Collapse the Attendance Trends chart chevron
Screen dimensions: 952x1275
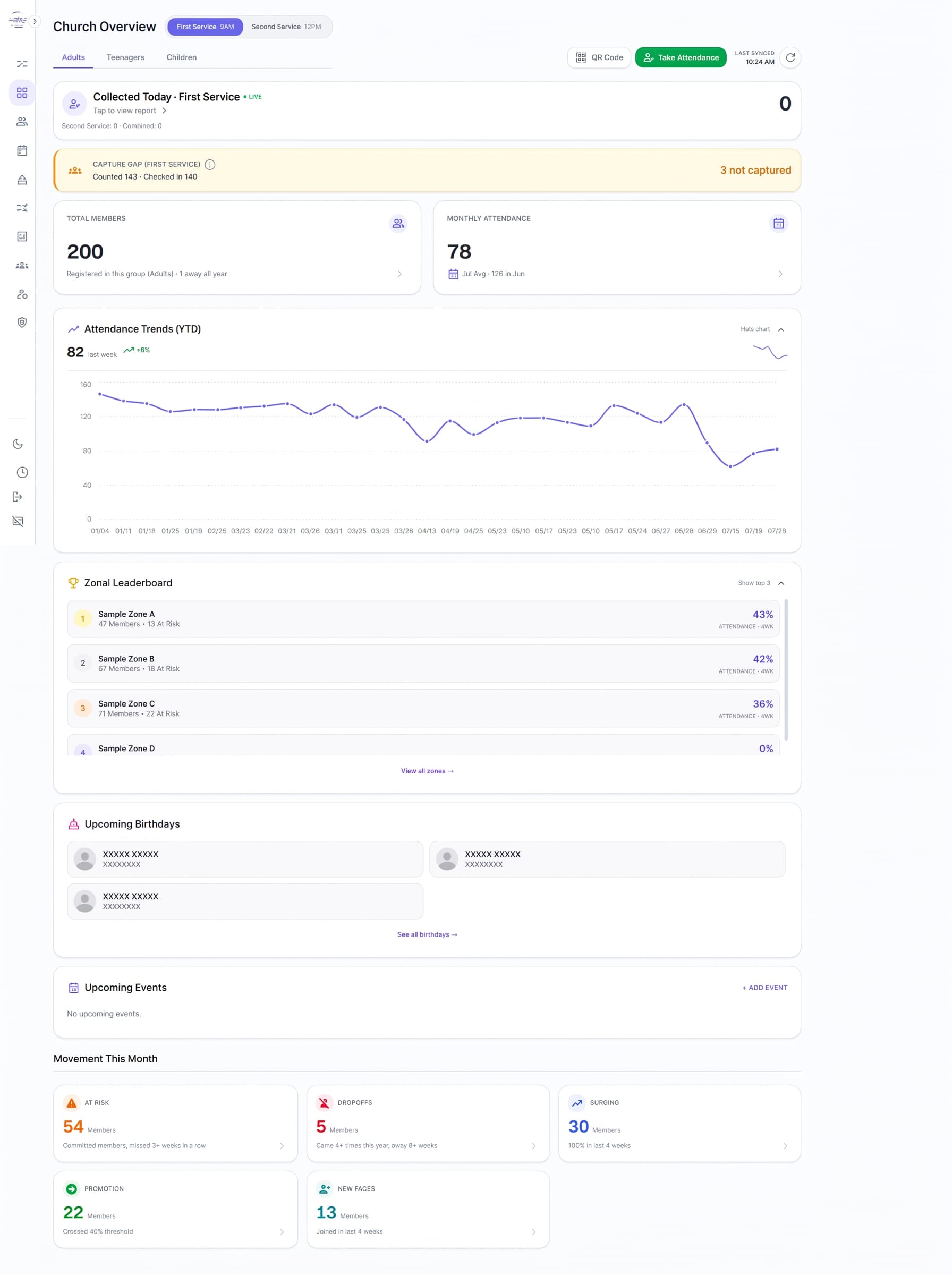pyautogui.click(x=781, y=329)
